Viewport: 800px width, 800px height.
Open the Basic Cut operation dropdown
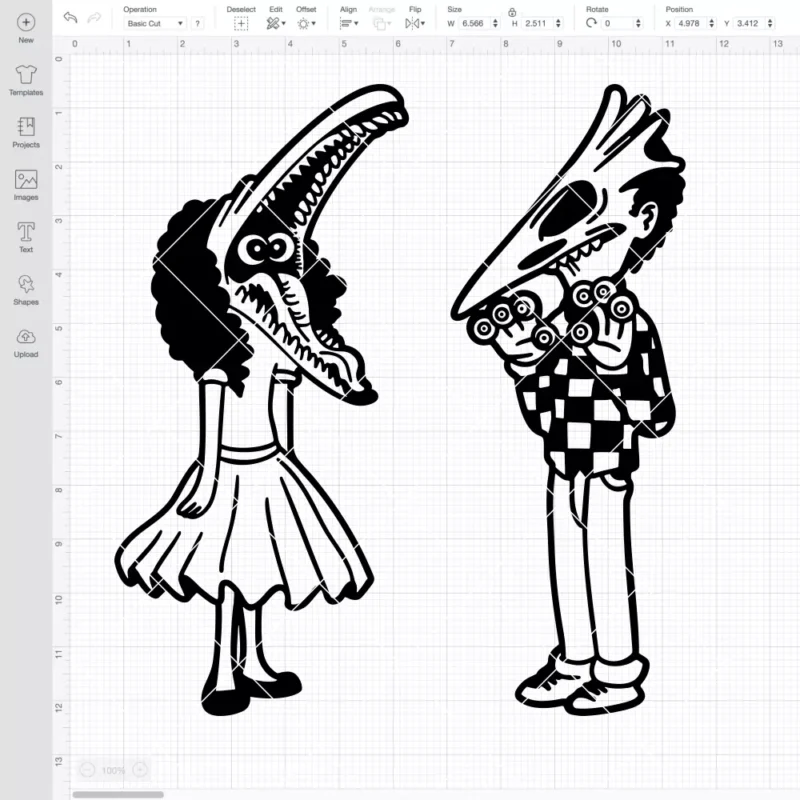point(155,23)
